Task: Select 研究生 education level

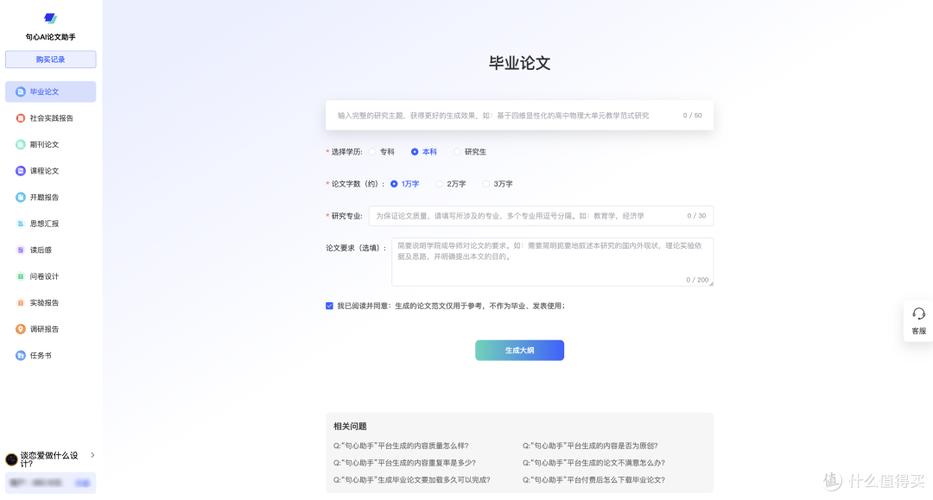Action: pos(456,152)
